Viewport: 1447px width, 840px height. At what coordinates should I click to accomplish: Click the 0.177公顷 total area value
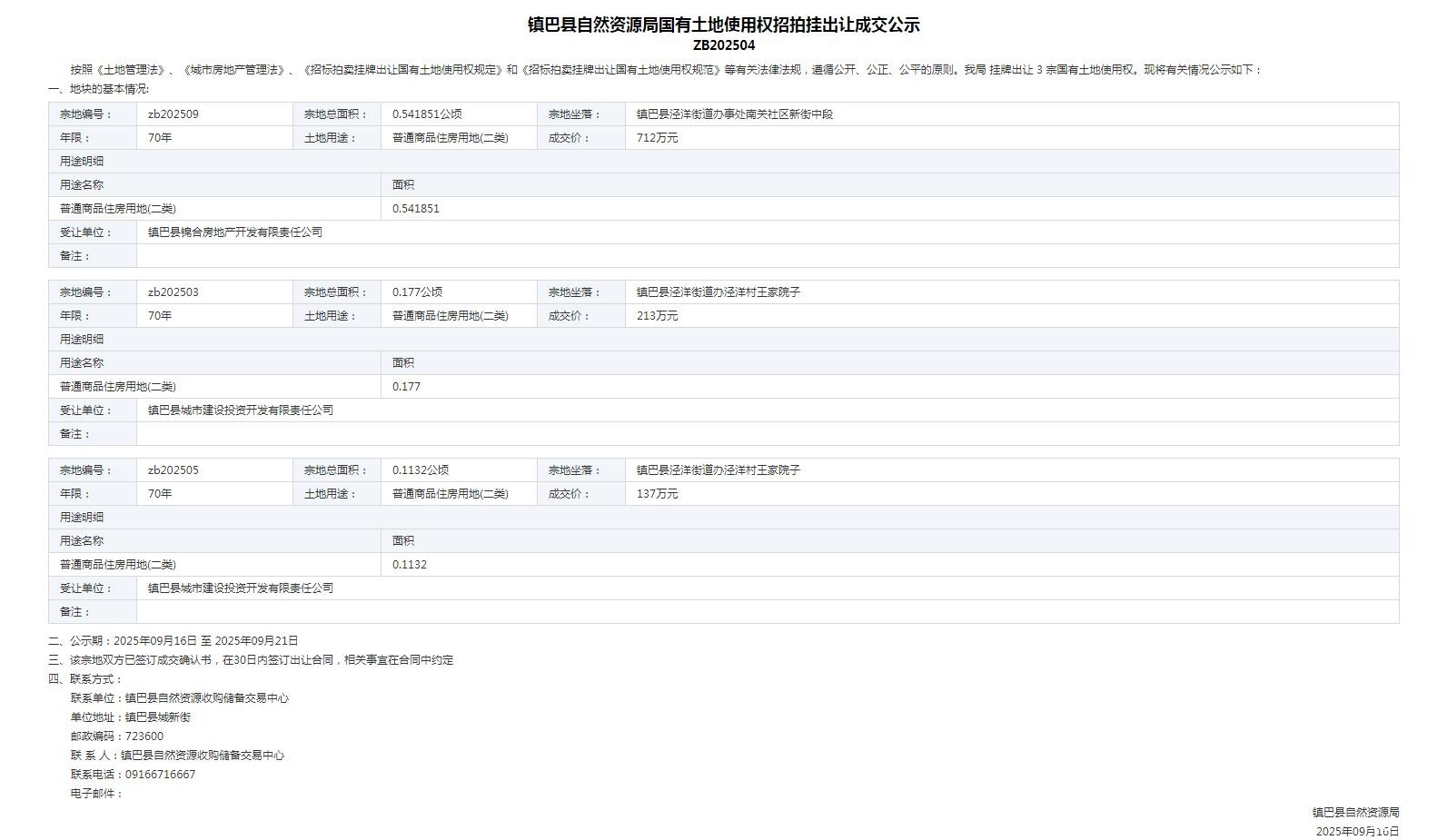(417, 292)
